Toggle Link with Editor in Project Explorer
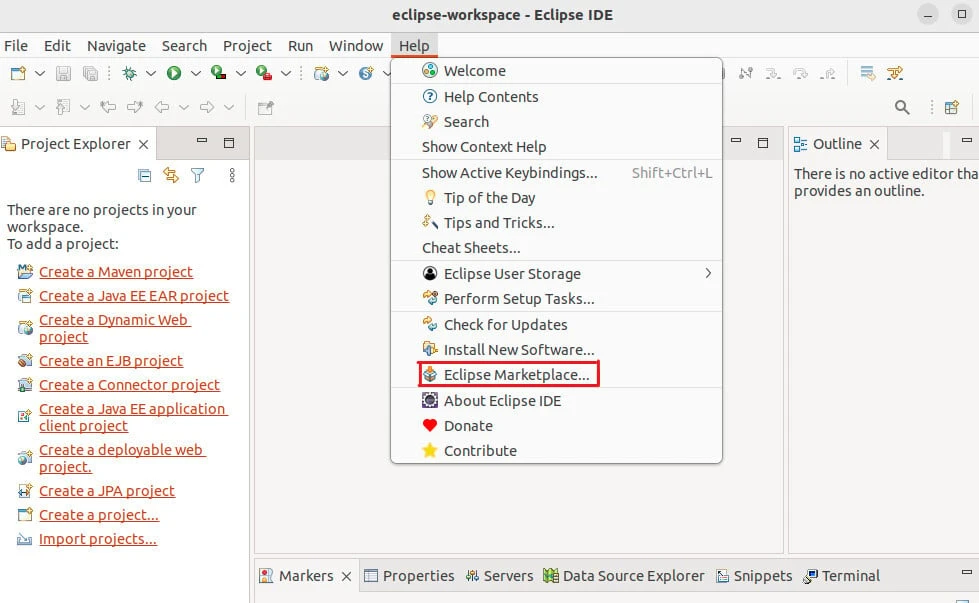Screen dimensions: 979x603 (171, 175)
